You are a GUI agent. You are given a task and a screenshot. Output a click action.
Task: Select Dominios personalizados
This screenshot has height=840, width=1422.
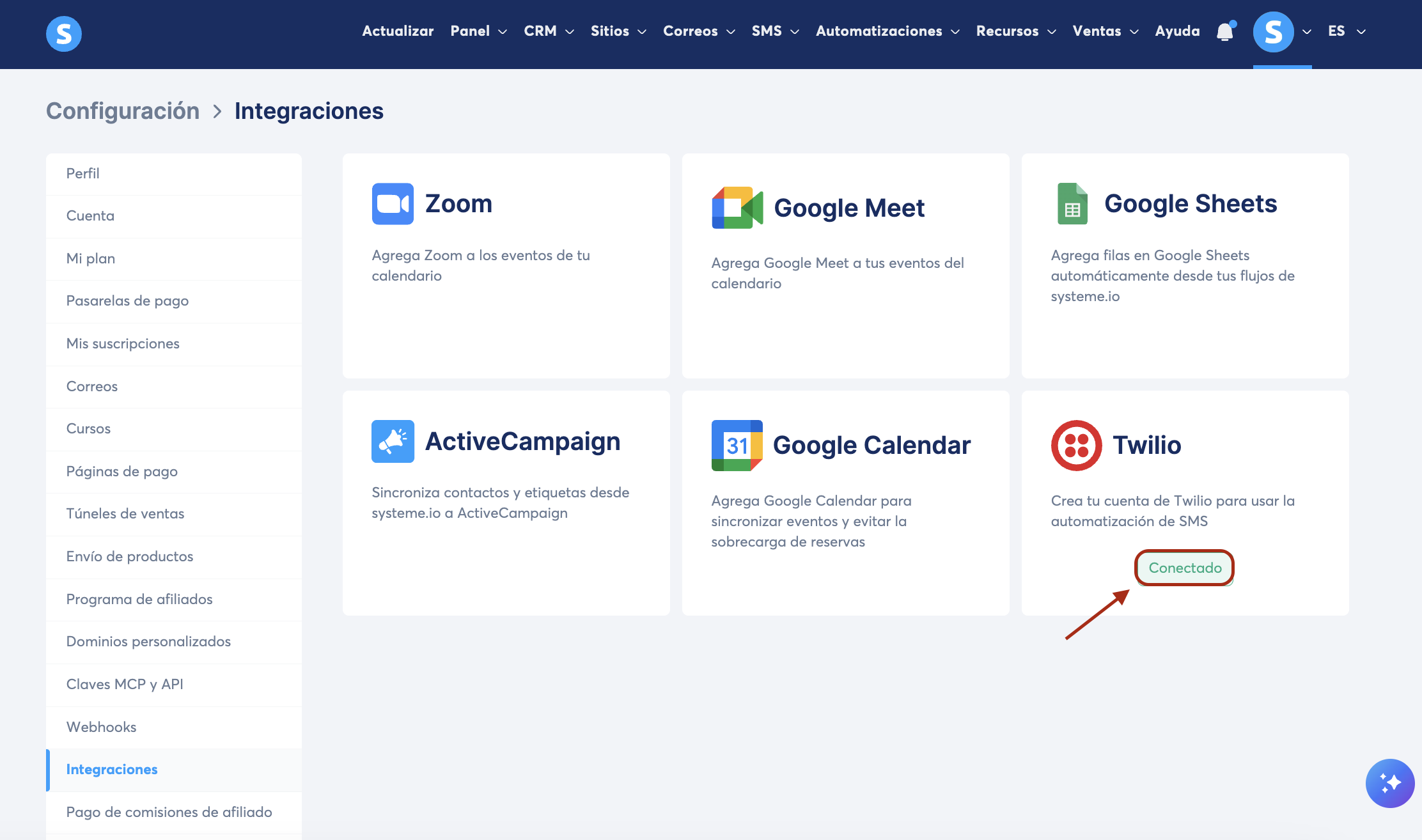click(174, 642)
